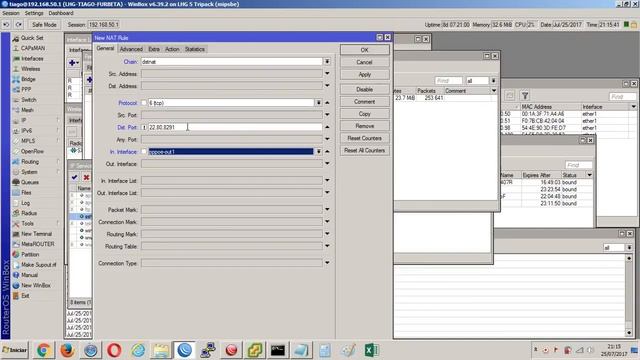
Task: Open the Session menu
Action: (11, 13)
